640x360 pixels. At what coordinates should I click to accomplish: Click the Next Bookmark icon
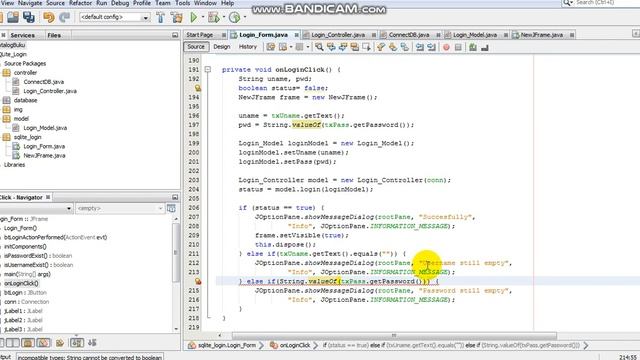393,47
